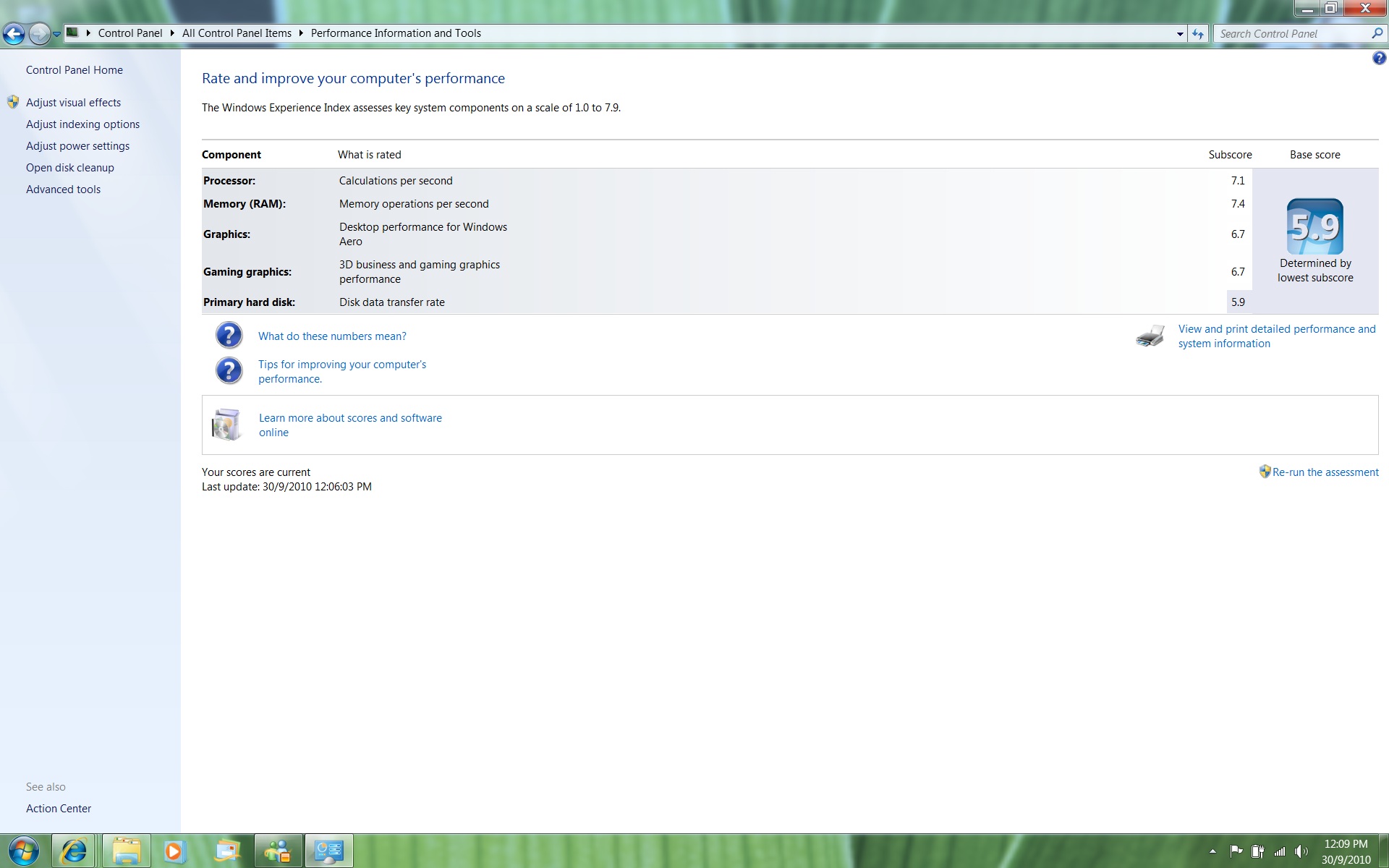The width and height of the screenshot is (1389, 868).
Task: Click the volume speaker tray icon
Action: point(1301,851)
